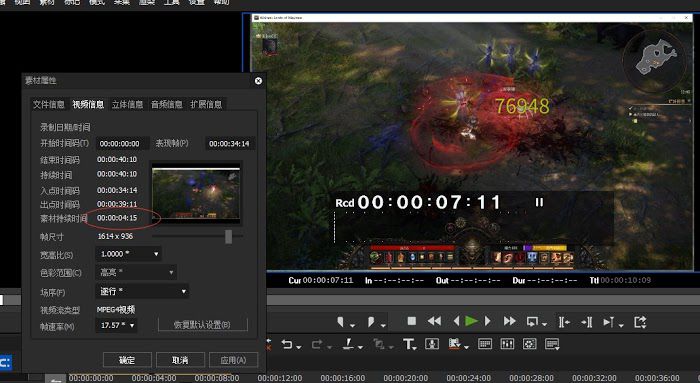The width and height of the screenshot is (700, 383).
Task: Click the Fast Forward double-arrow icon
Action: [509, 321]
